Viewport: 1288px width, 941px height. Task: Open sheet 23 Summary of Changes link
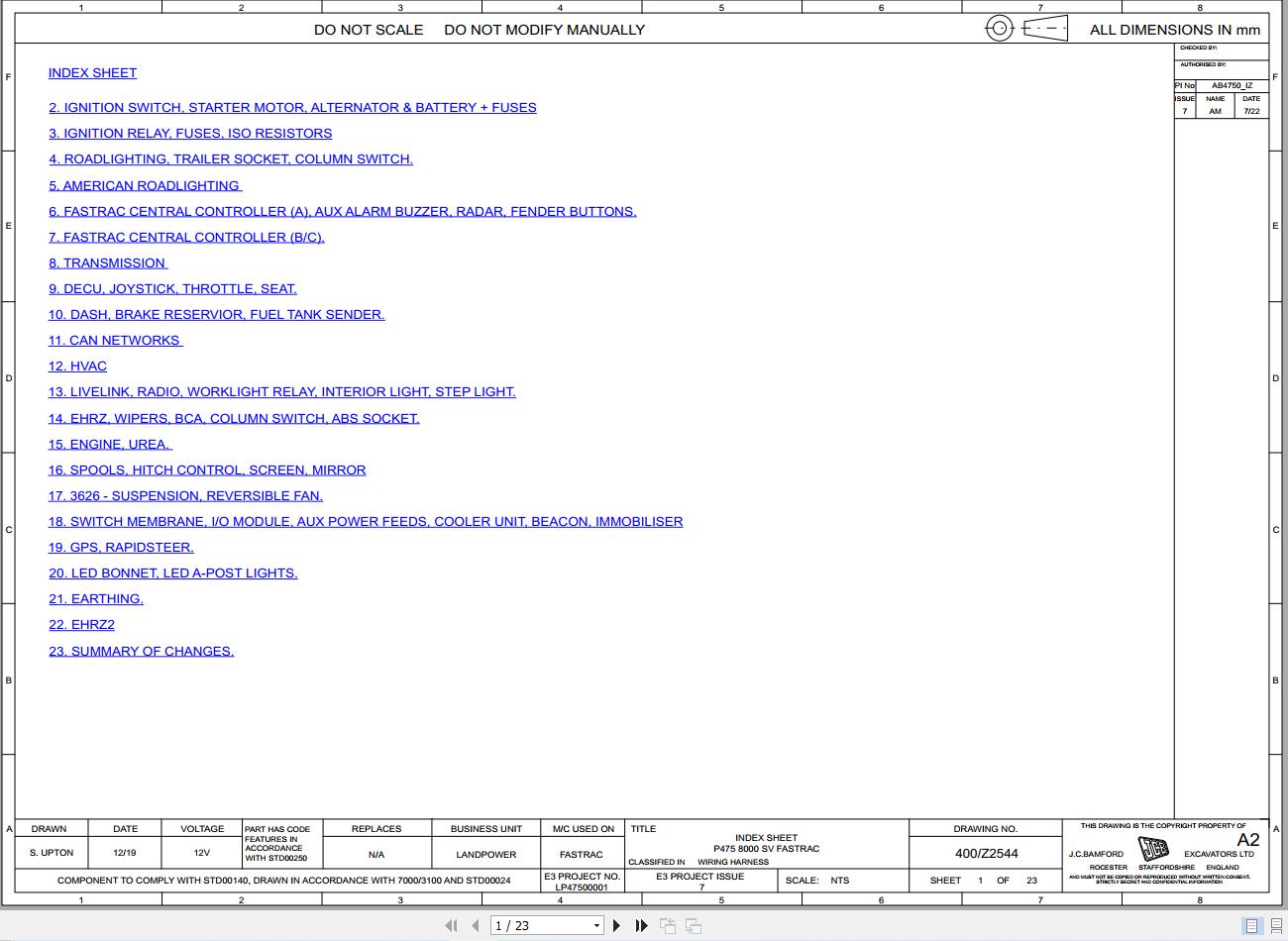click(142, 651)
